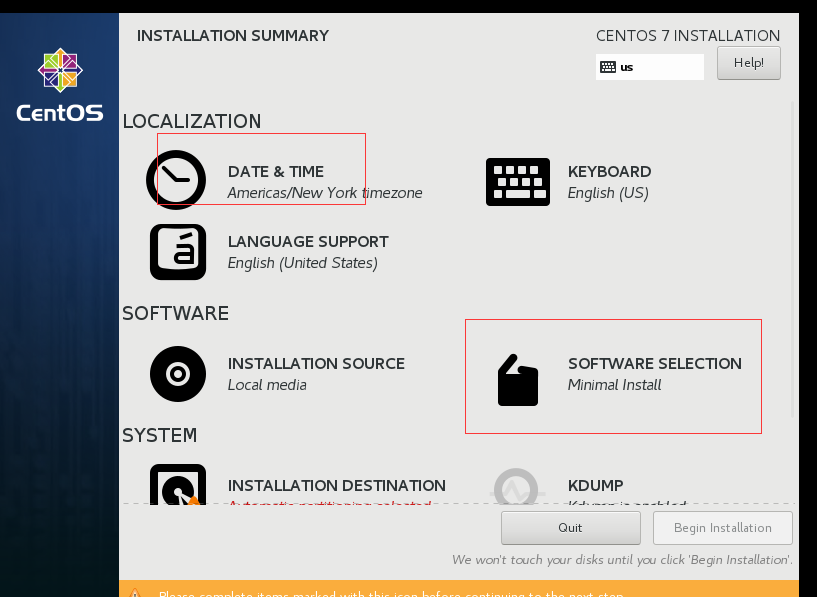Open the Kdump icon
Image resolution: width=817 pixels, height=597 pixels.
click(x=516, y=487)
